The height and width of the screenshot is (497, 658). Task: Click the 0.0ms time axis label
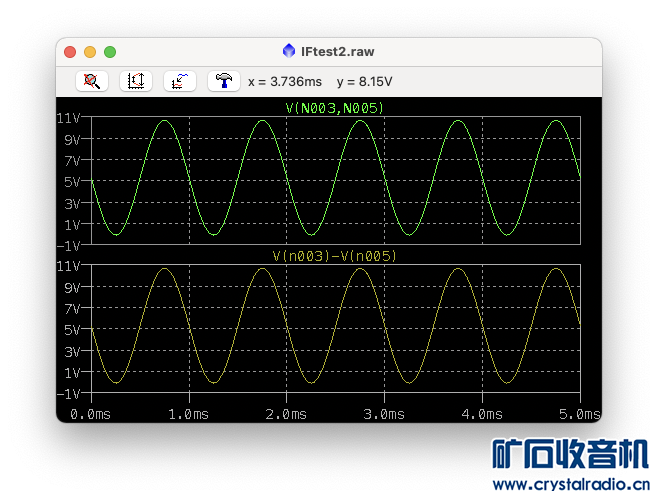tap(90, 415)
